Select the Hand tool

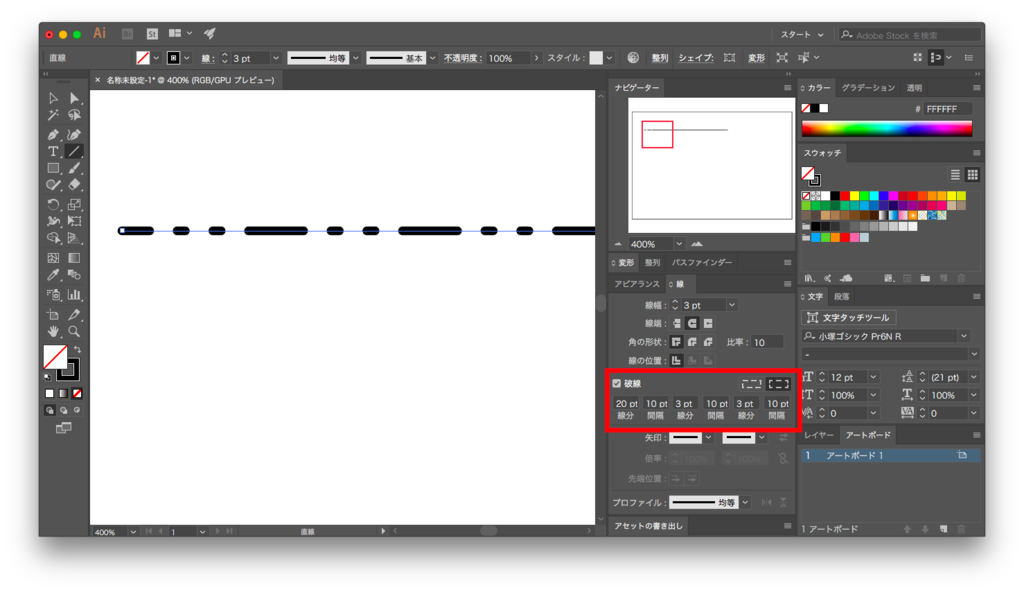pos(54,331)
